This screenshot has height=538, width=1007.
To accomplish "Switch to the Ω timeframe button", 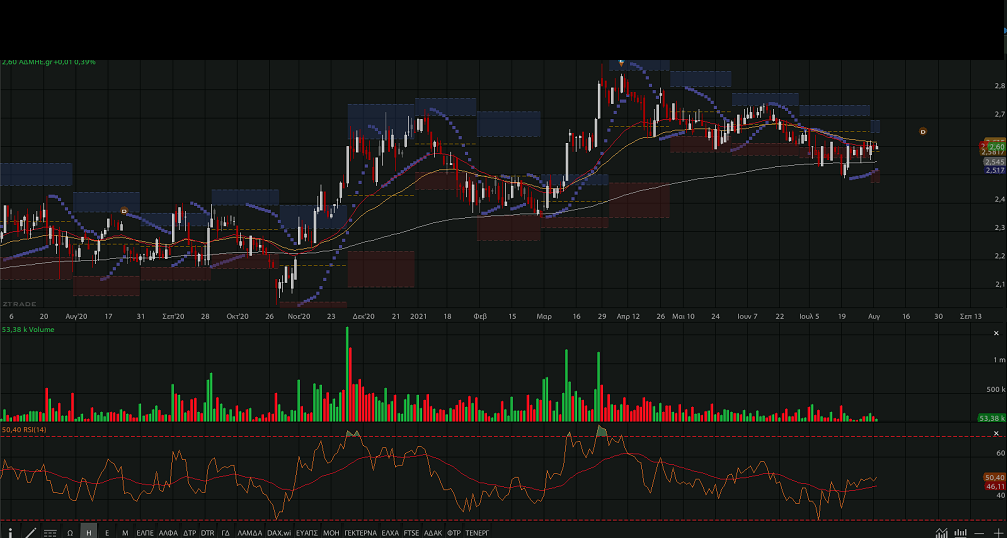I will click(70, 533).
